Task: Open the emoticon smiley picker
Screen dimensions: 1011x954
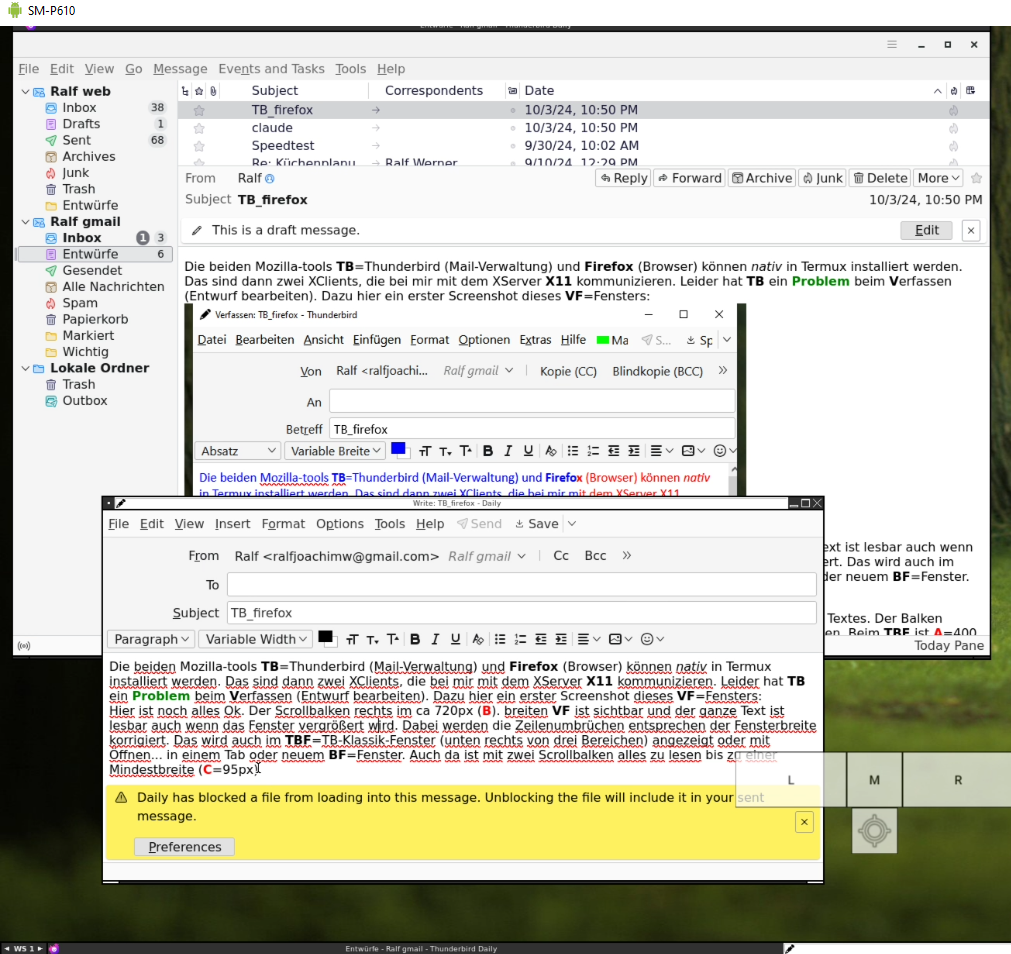Action: [652, 639]
